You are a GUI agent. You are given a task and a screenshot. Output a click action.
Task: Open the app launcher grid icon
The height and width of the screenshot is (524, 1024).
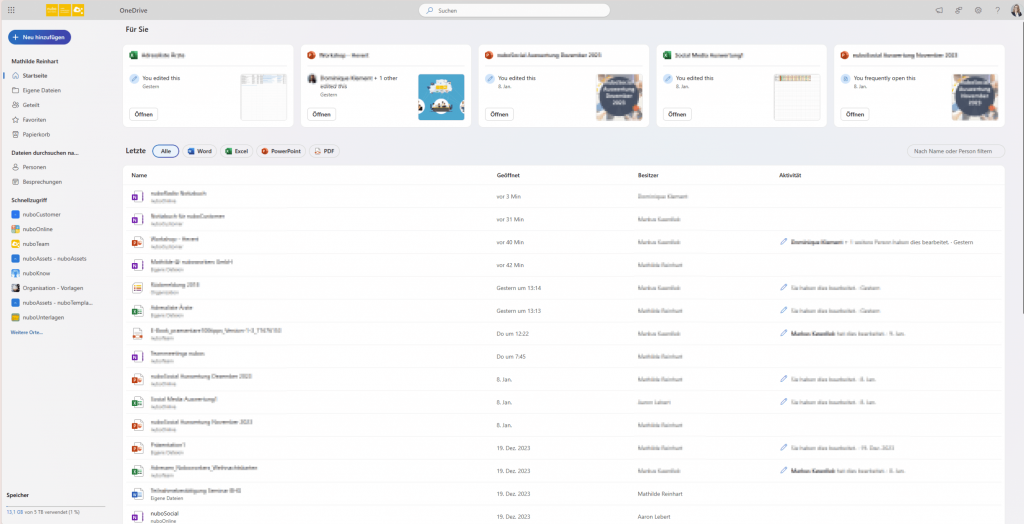(11, 10)
